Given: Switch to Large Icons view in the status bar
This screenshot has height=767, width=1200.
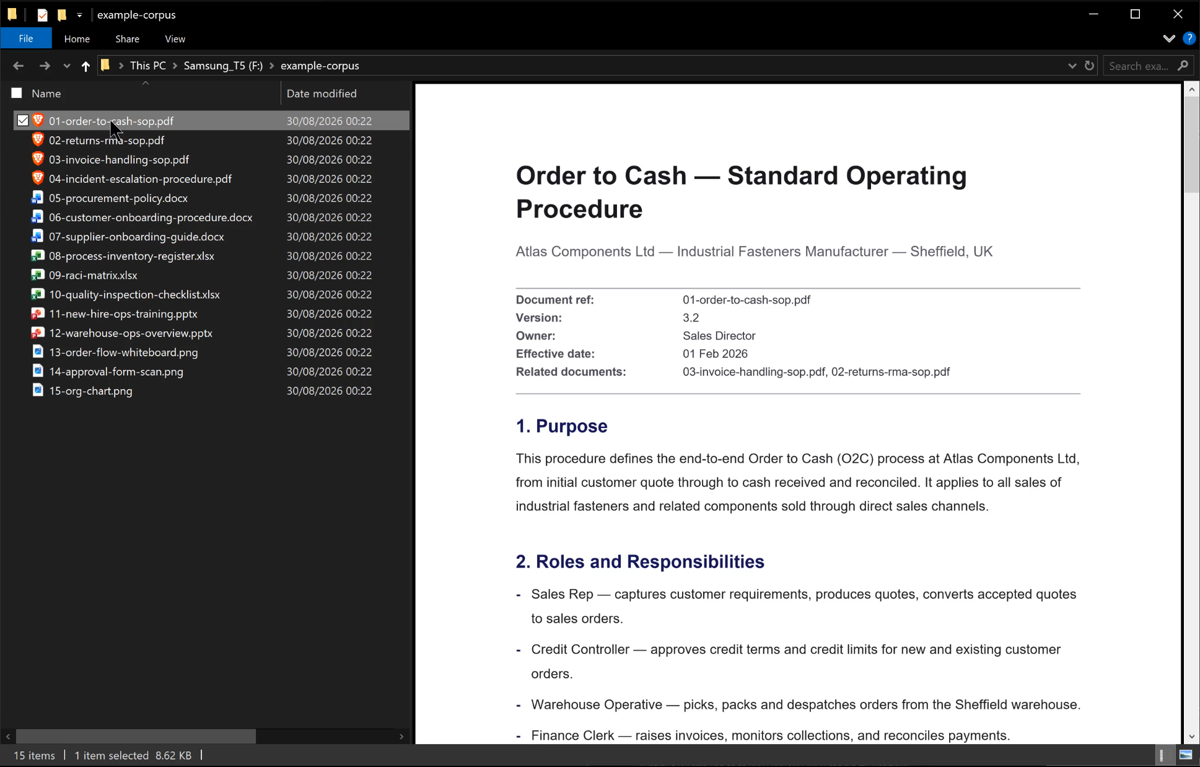Looking at the screenshot, I should pos(1186,756).
